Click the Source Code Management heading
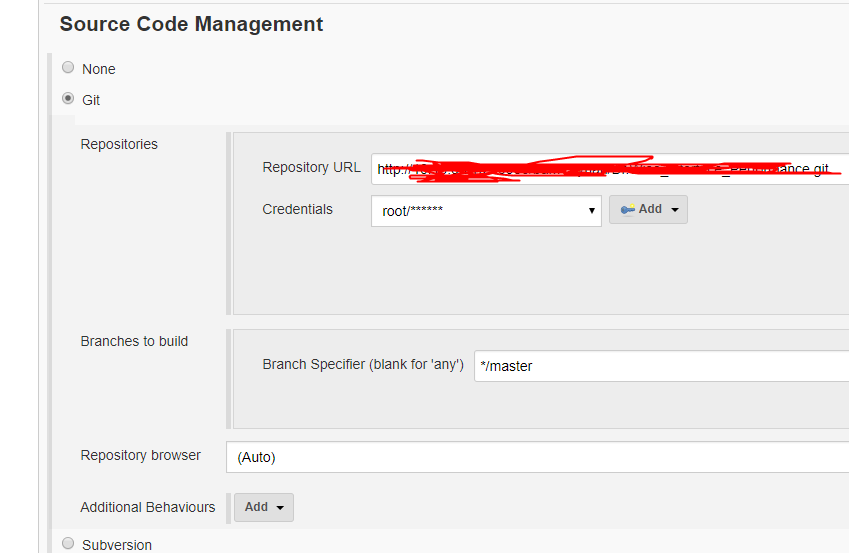 coord(191,24)
